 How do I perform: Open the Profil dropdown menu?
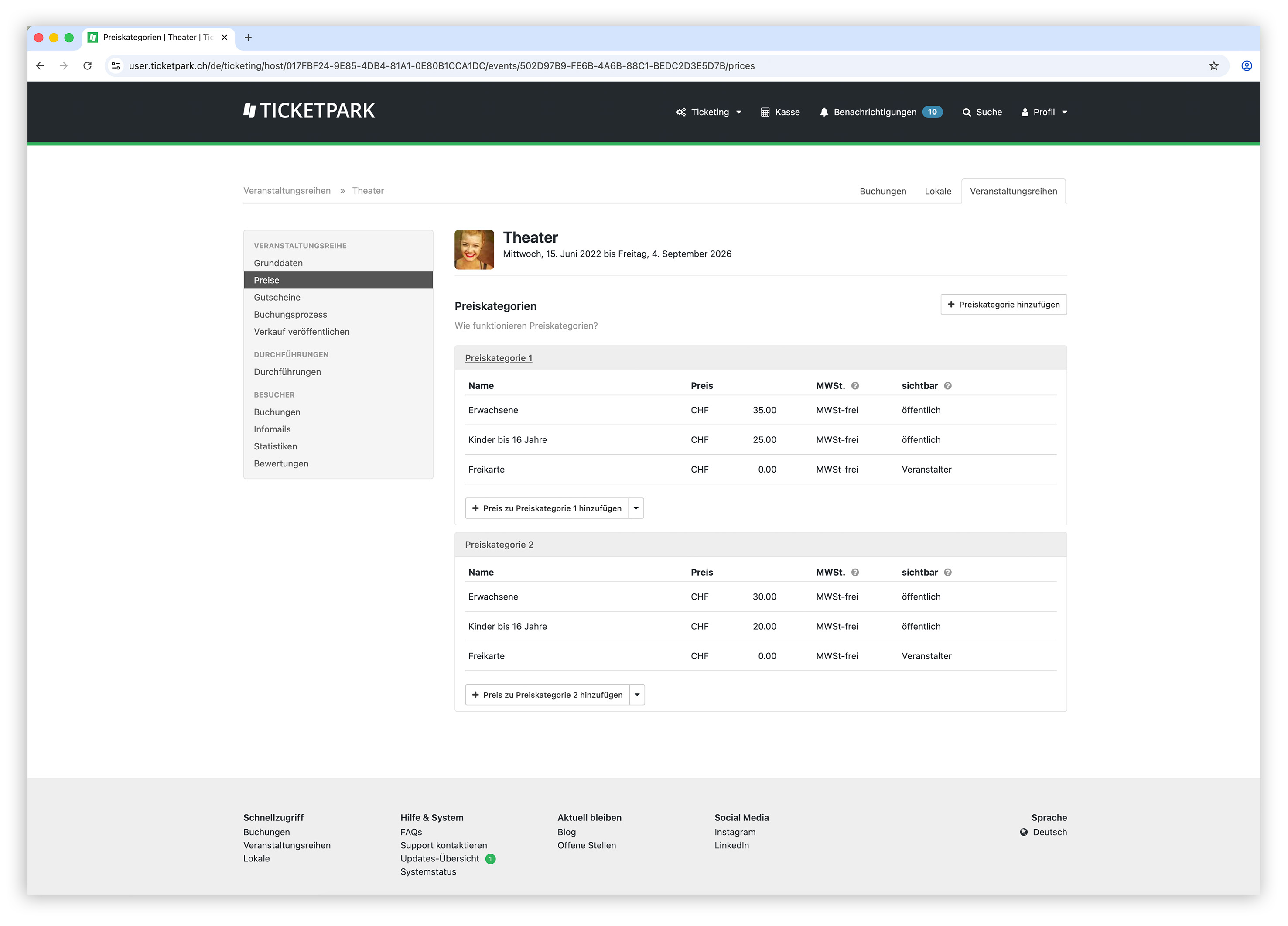1044,112
